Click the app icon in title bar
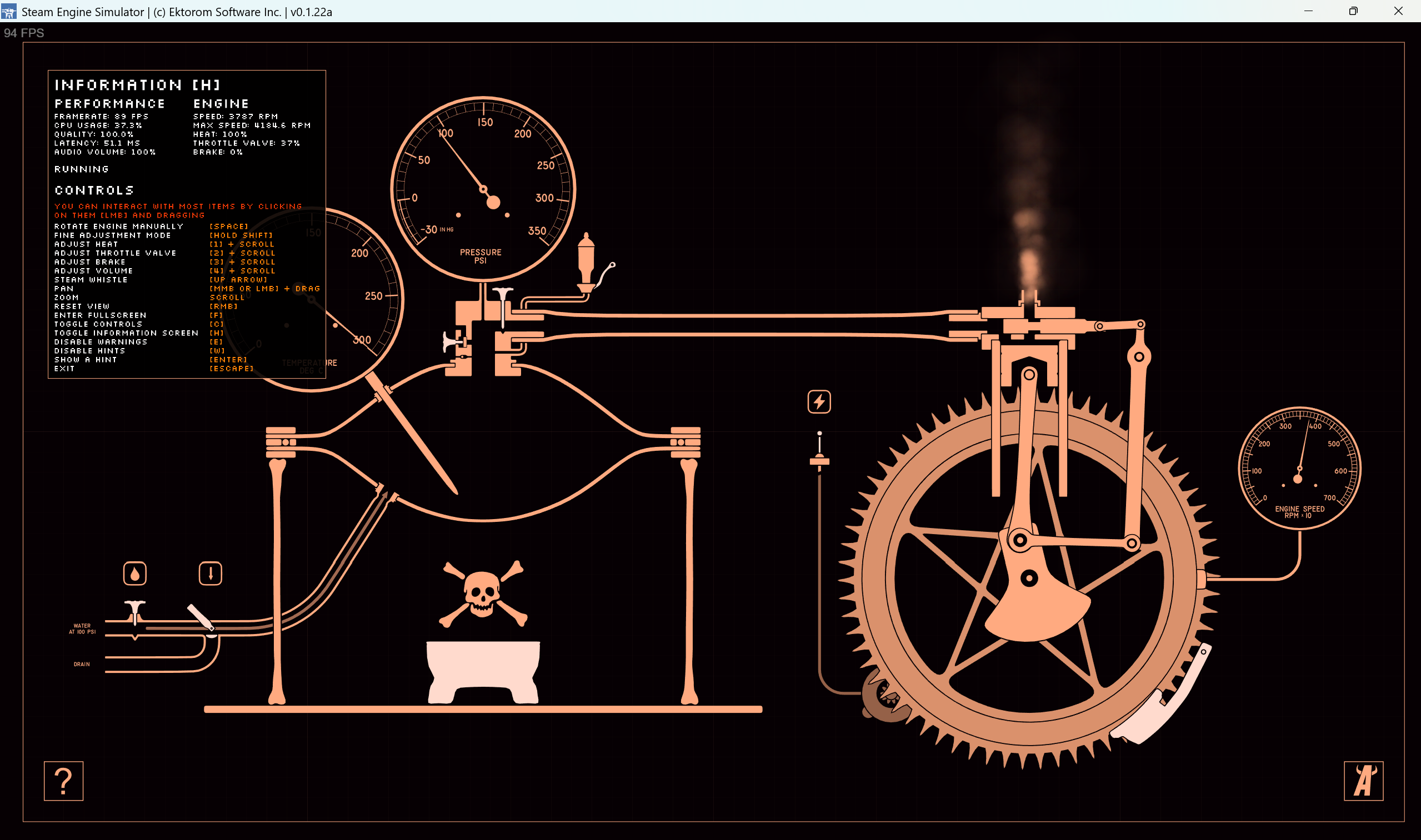Image resolution: width=1421 pixels, height=840 pixels. pos(9,11)
